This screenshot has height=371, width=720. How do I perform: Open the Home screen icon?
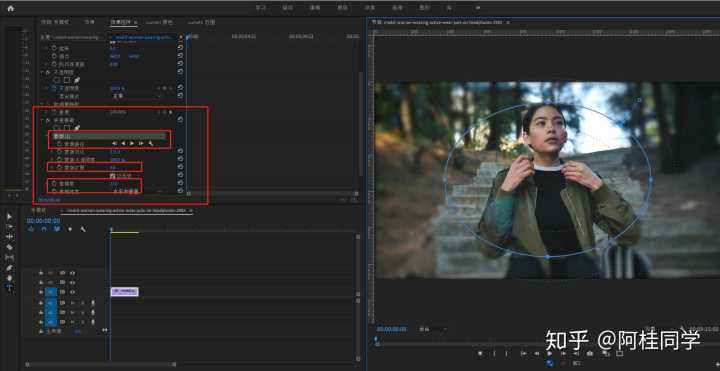11,8
